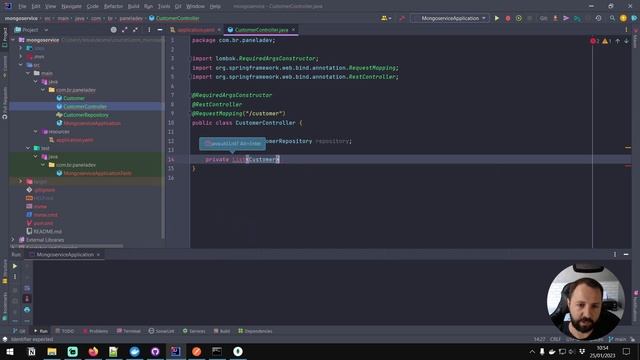The image size is (640, 360).
Task: Open the GitHub Desktop icon on the taskbar
Action: tap(155, 351)
